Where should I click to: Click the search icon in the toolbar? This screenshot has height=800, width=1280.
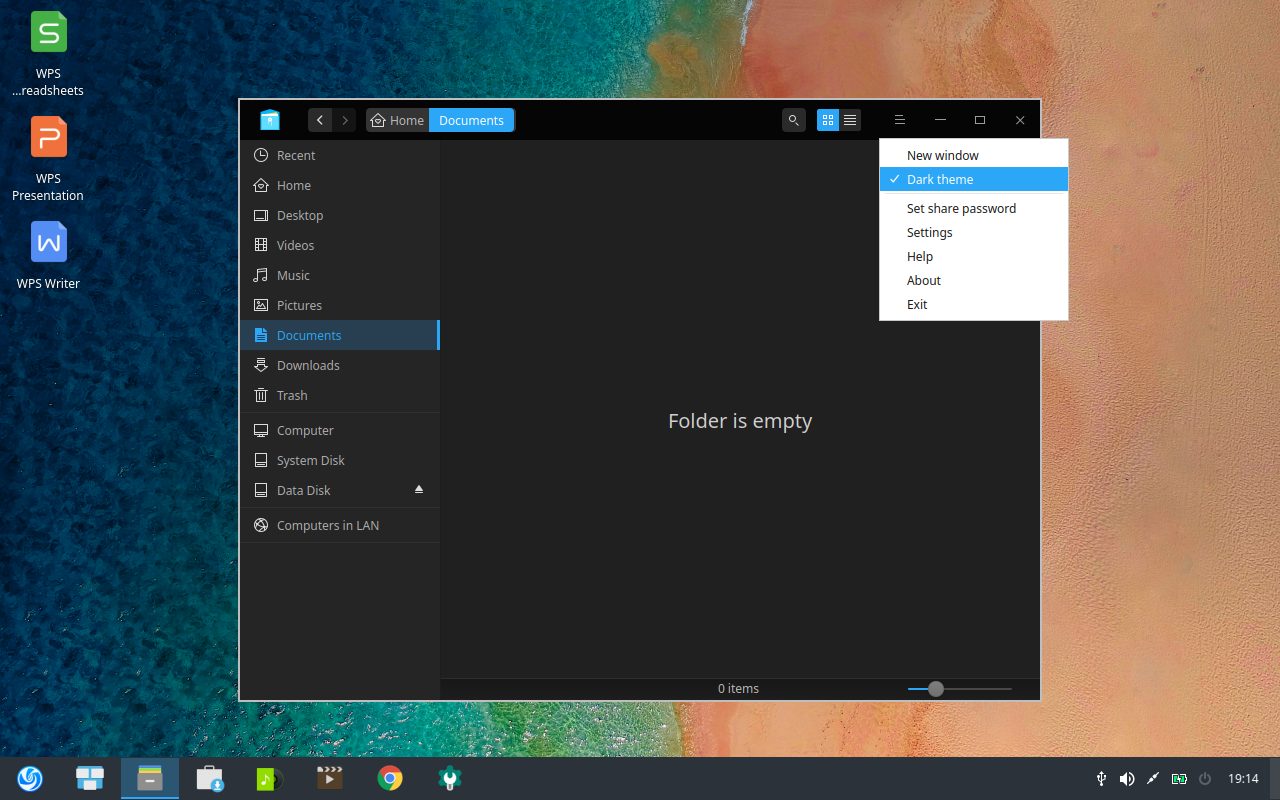(x=793, y=120)
